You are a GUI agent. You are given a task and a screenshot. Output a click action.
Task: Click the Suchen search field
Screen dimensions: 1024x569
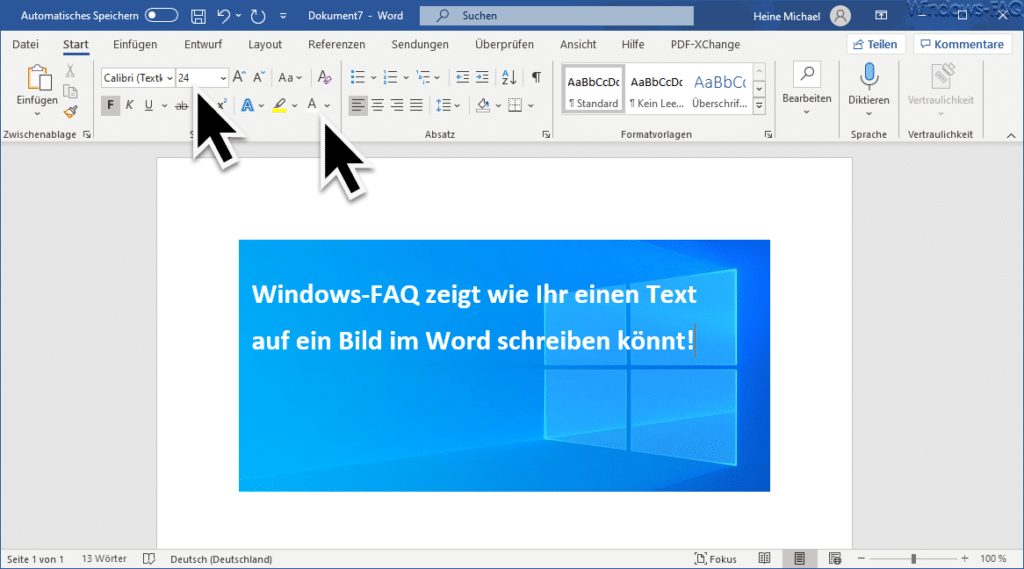556,16
